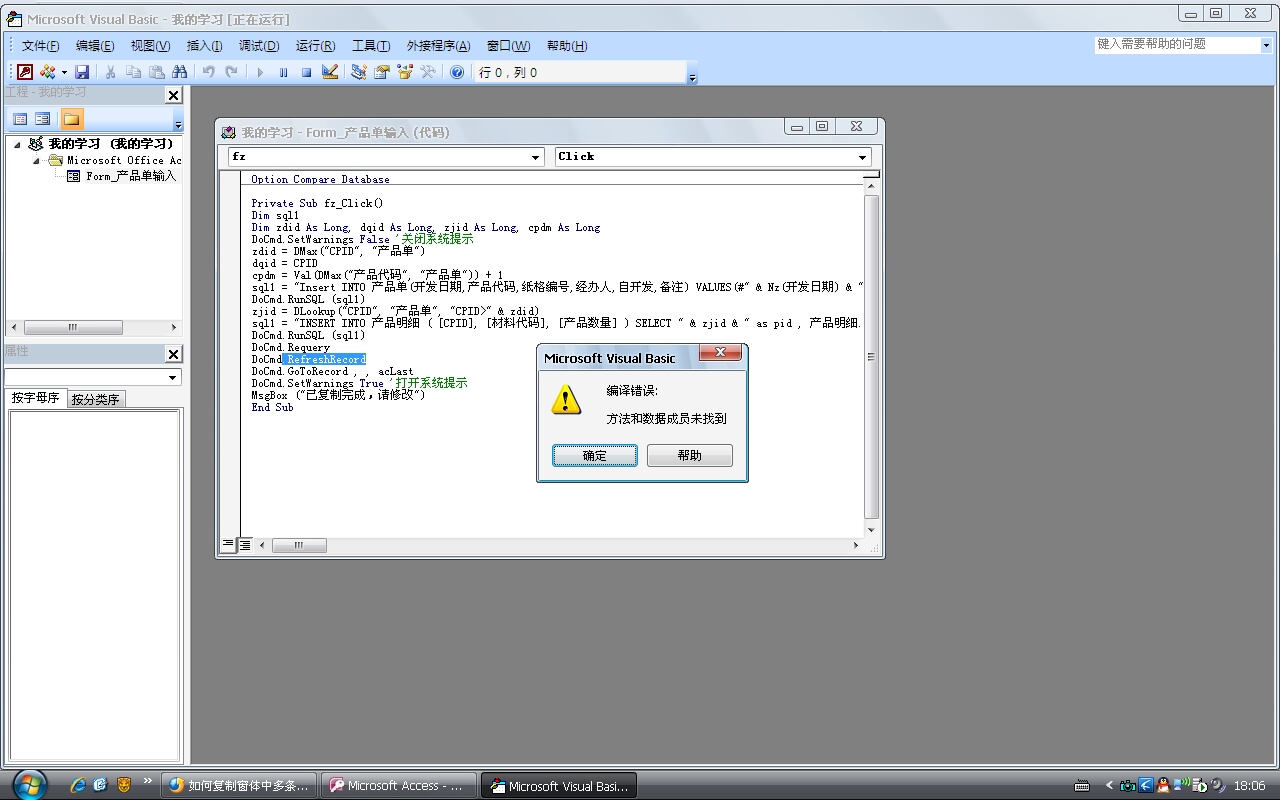Click the Break pause icon

coord(283,72)
